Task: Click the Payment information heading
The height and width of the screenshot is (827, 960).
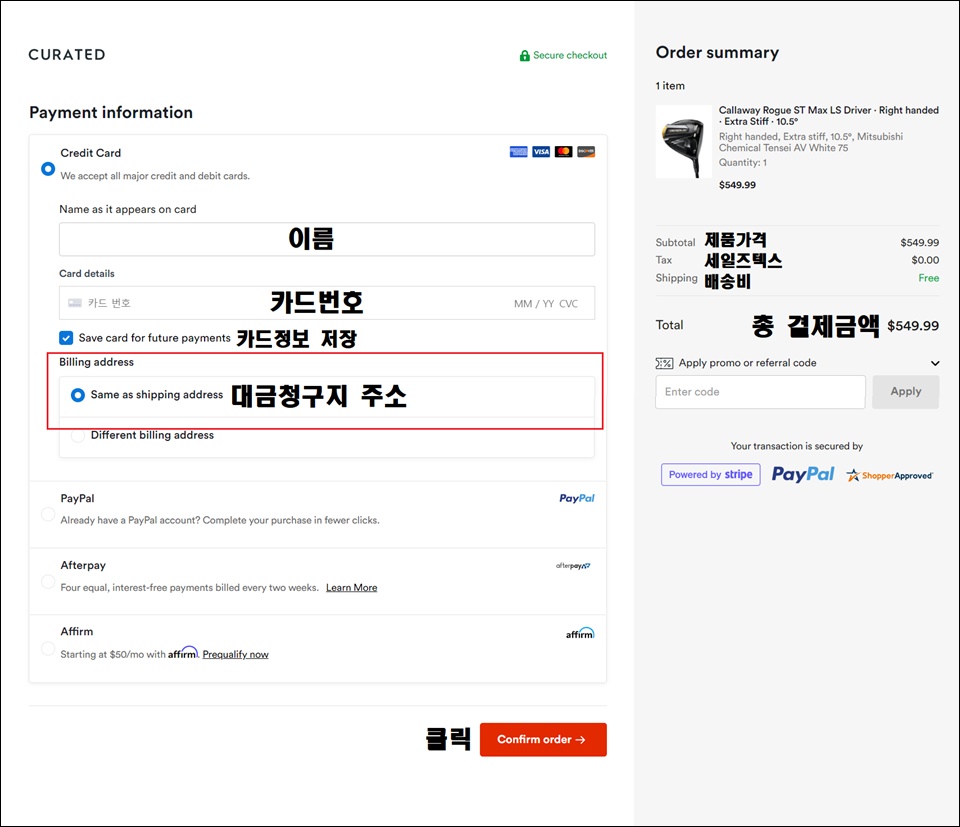Action: pyautogui.click(x=111, y=113)
